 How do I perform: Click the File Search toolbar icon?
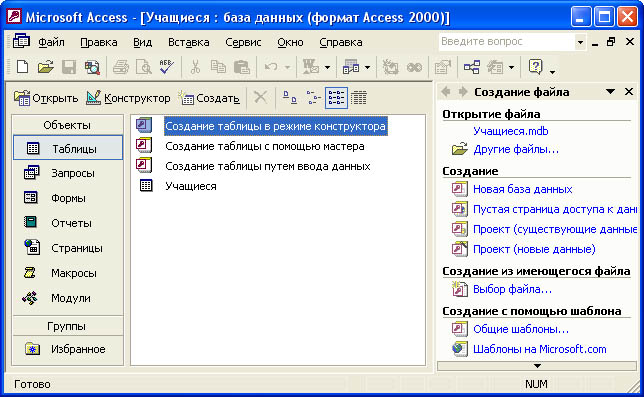click(92, 67)
